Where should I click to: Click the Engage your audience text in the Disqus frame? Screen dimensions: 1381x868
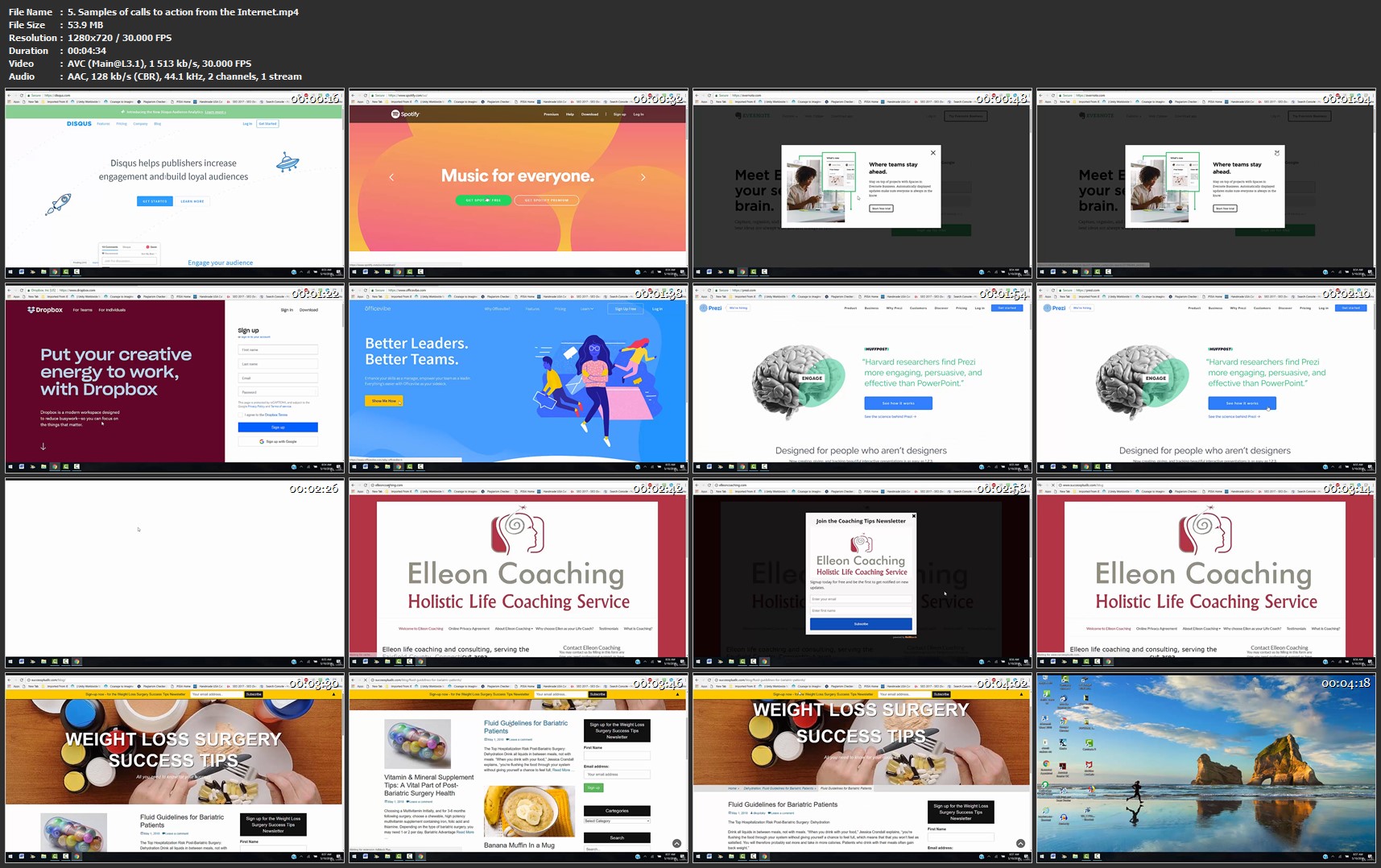click(221, 262)
